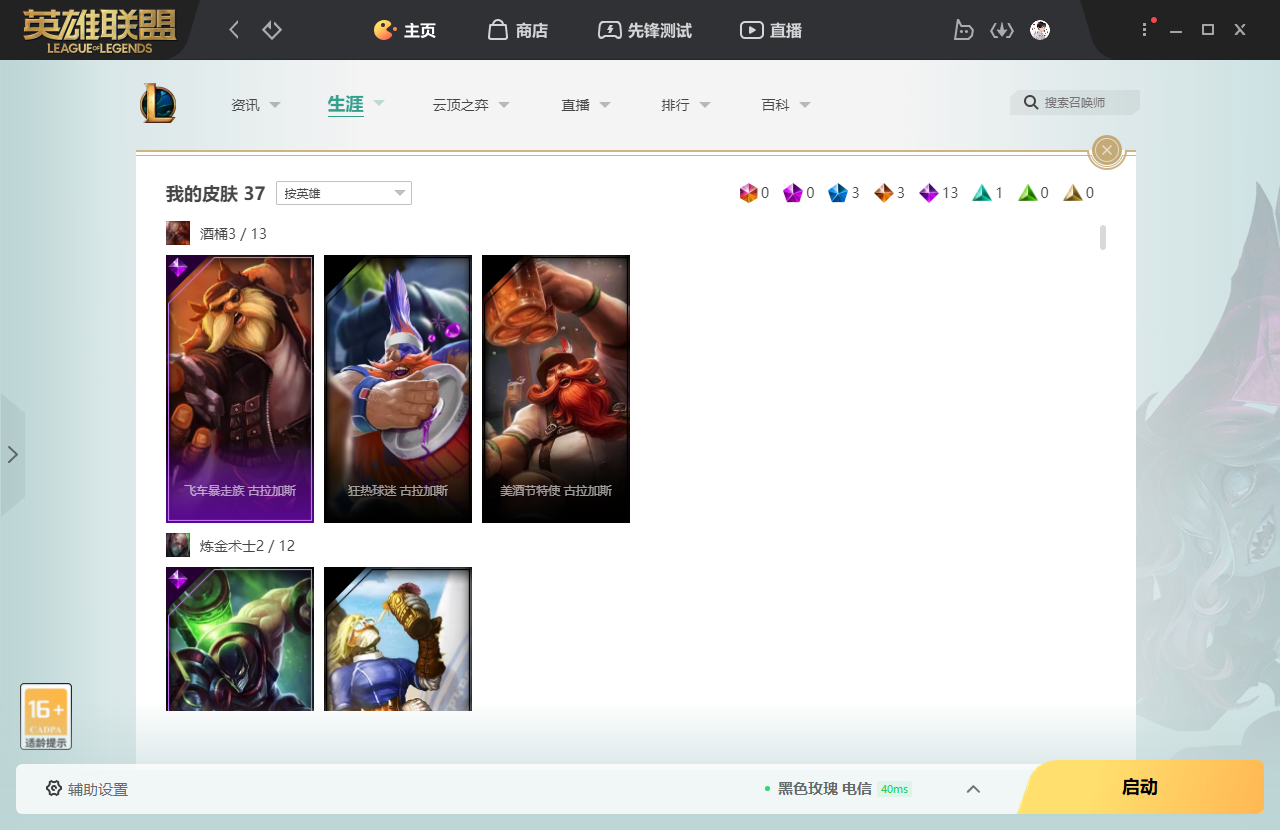The image size is (1280, 830).
Task: Click the 40ms latency indicator
Action: (x=894, y=789)
